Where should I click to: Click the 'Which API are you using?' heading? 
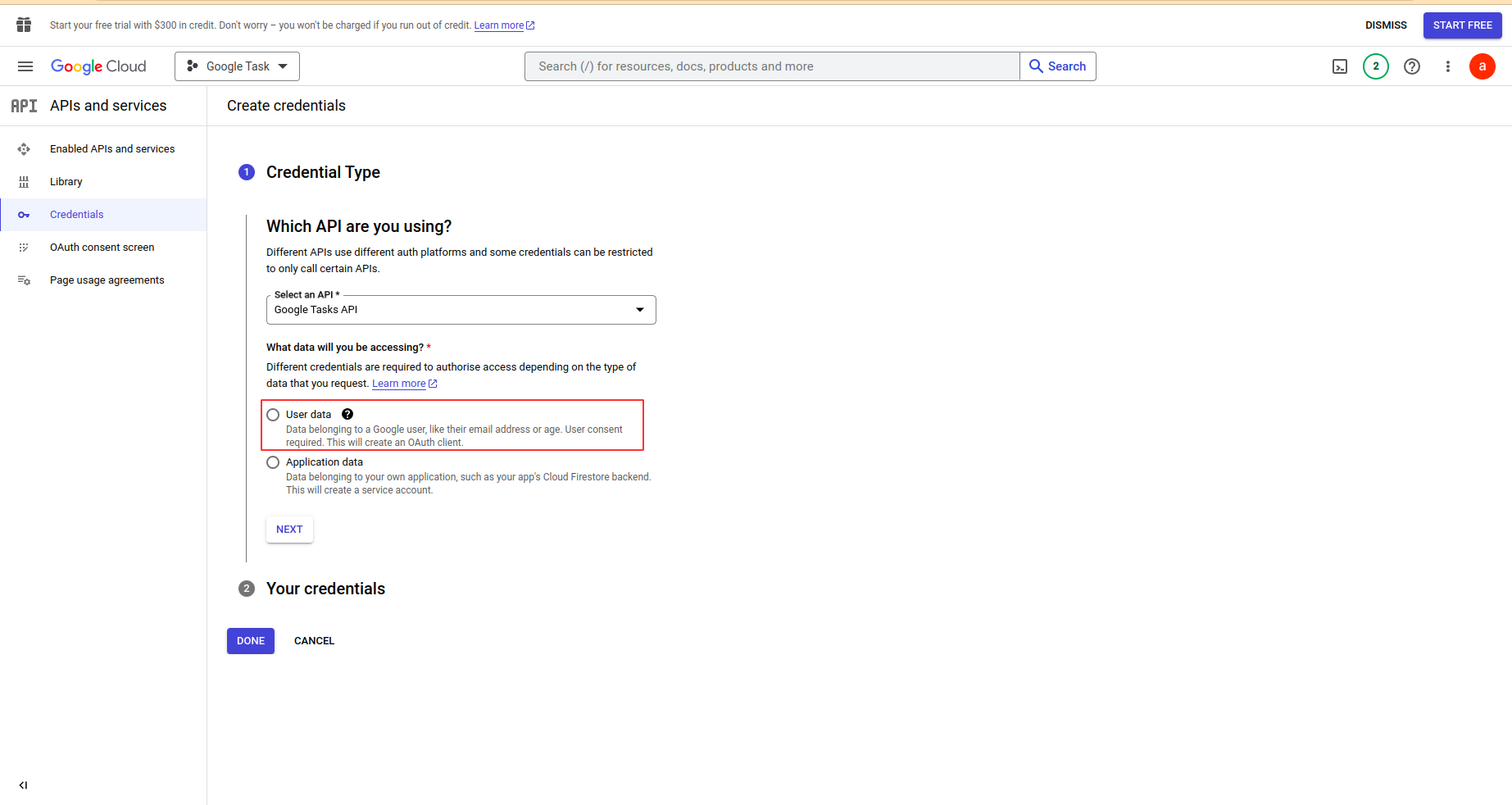(359, 226)
